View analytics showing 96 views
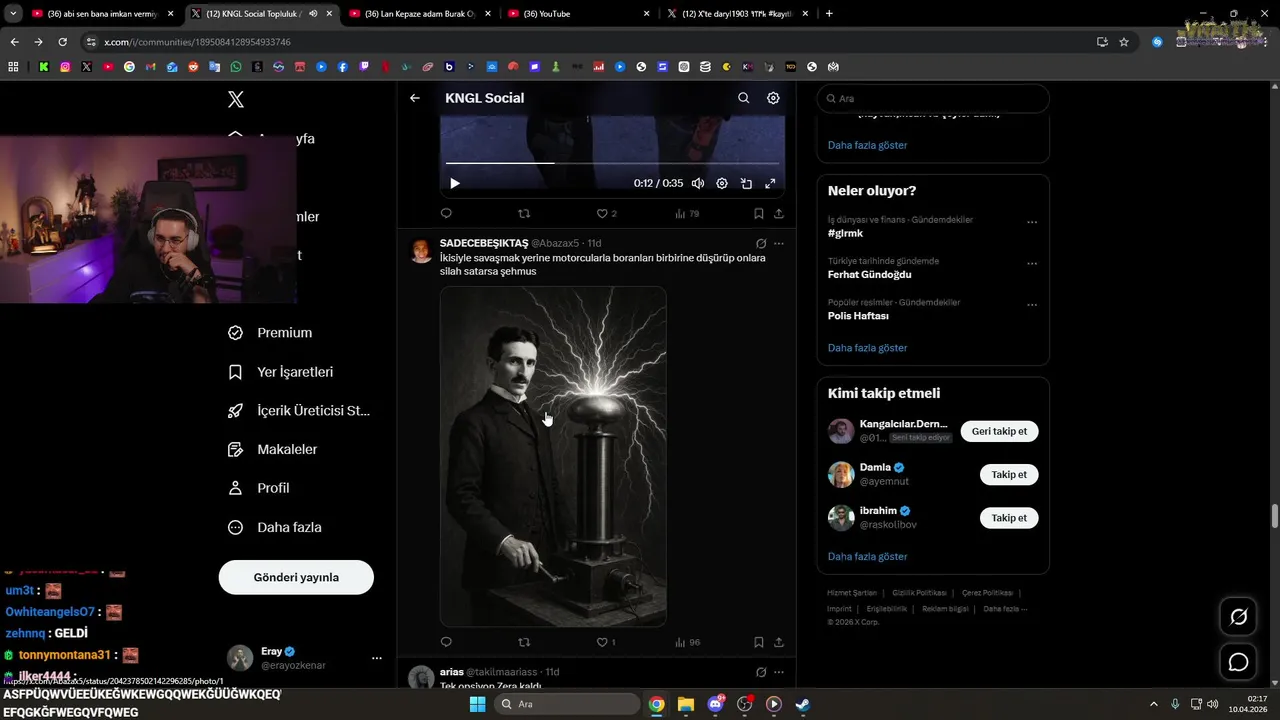1280x720 pixels. (x=687, y=642)
